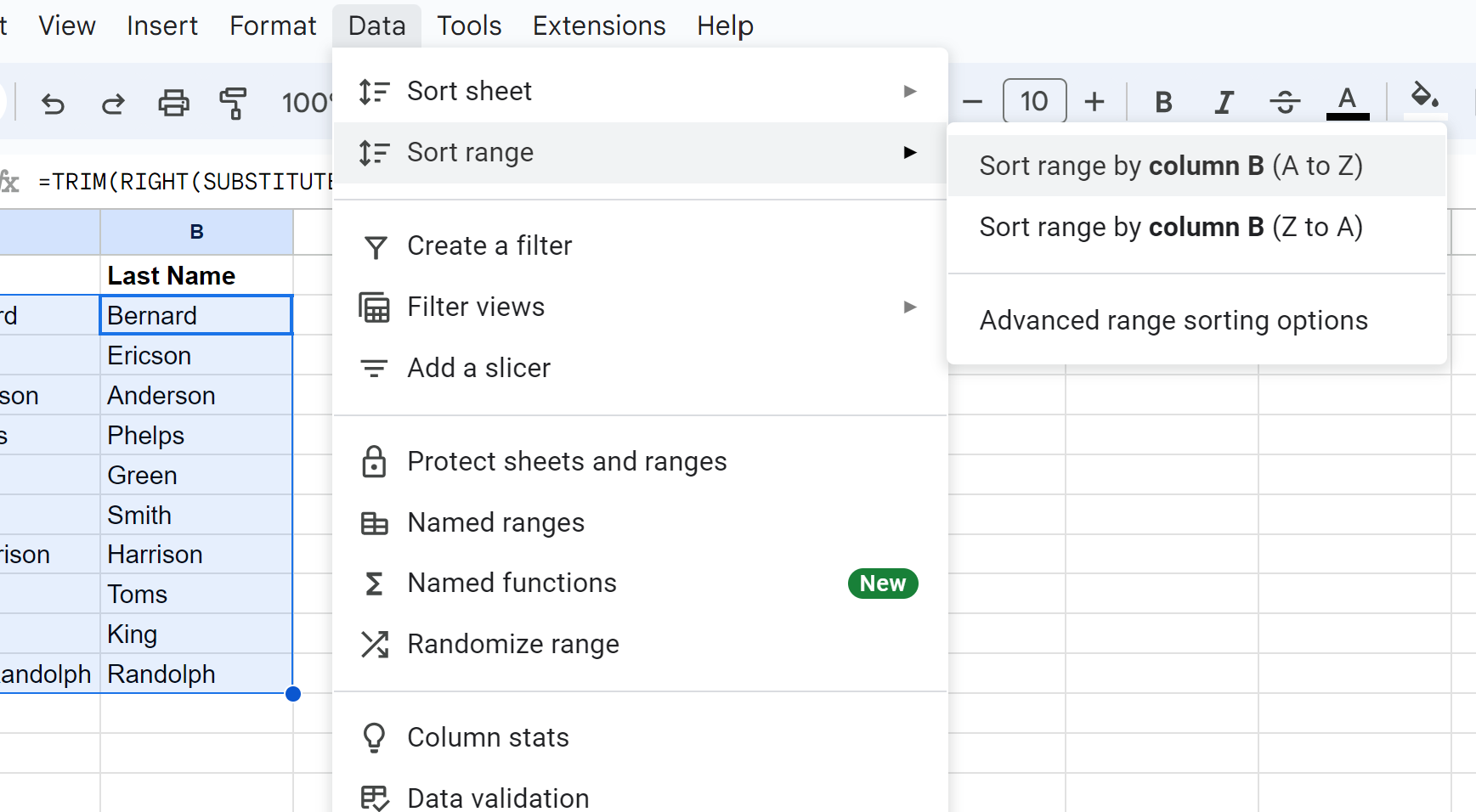Choose the Sort range menu entry
1476x812 pixels.
(x=641, y=152)
